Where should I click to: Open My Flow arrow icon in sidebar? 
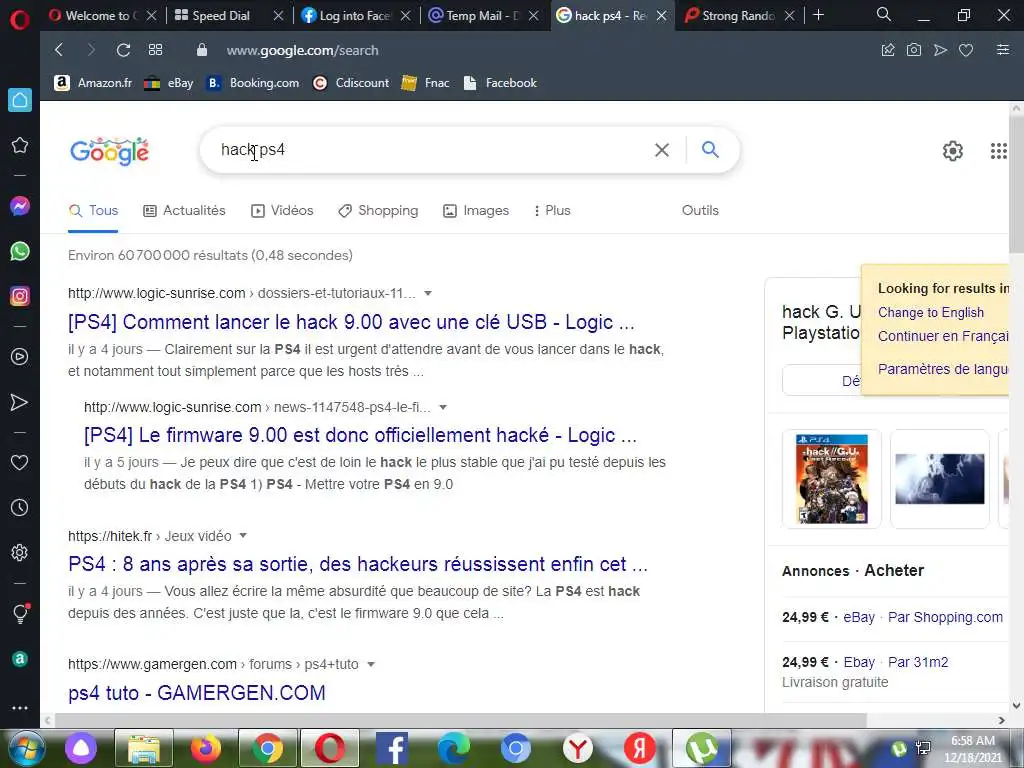tap(20, 402)
